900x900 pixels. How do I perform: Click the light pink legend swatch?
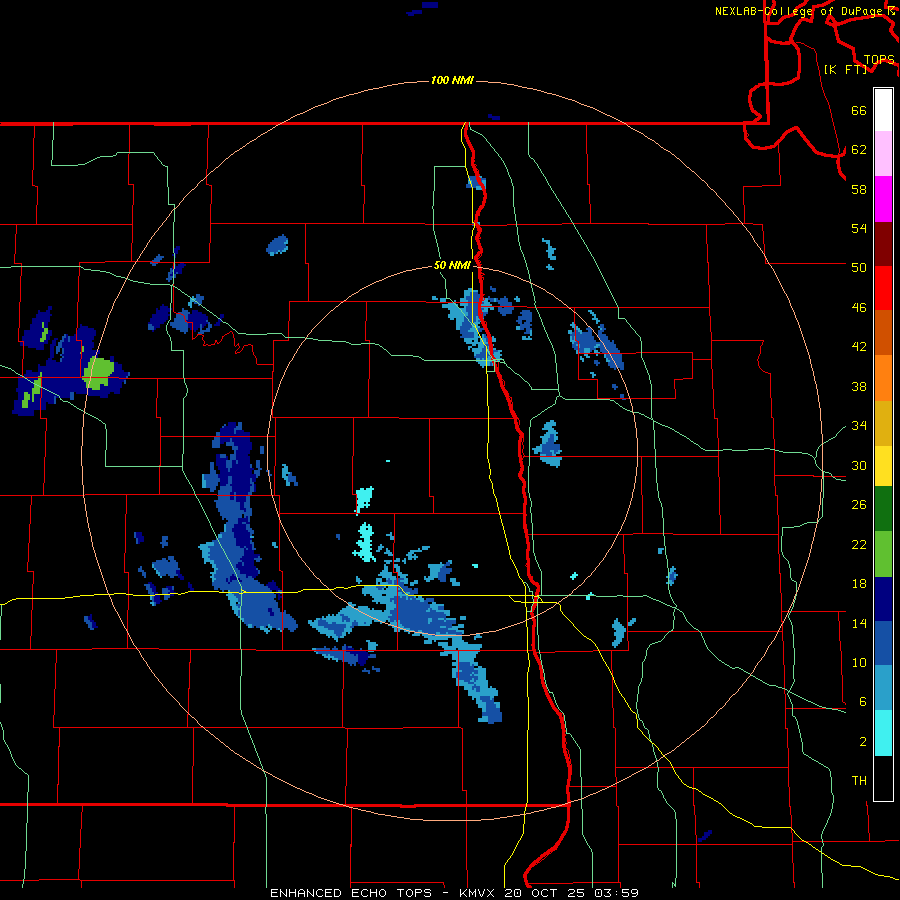883,154
